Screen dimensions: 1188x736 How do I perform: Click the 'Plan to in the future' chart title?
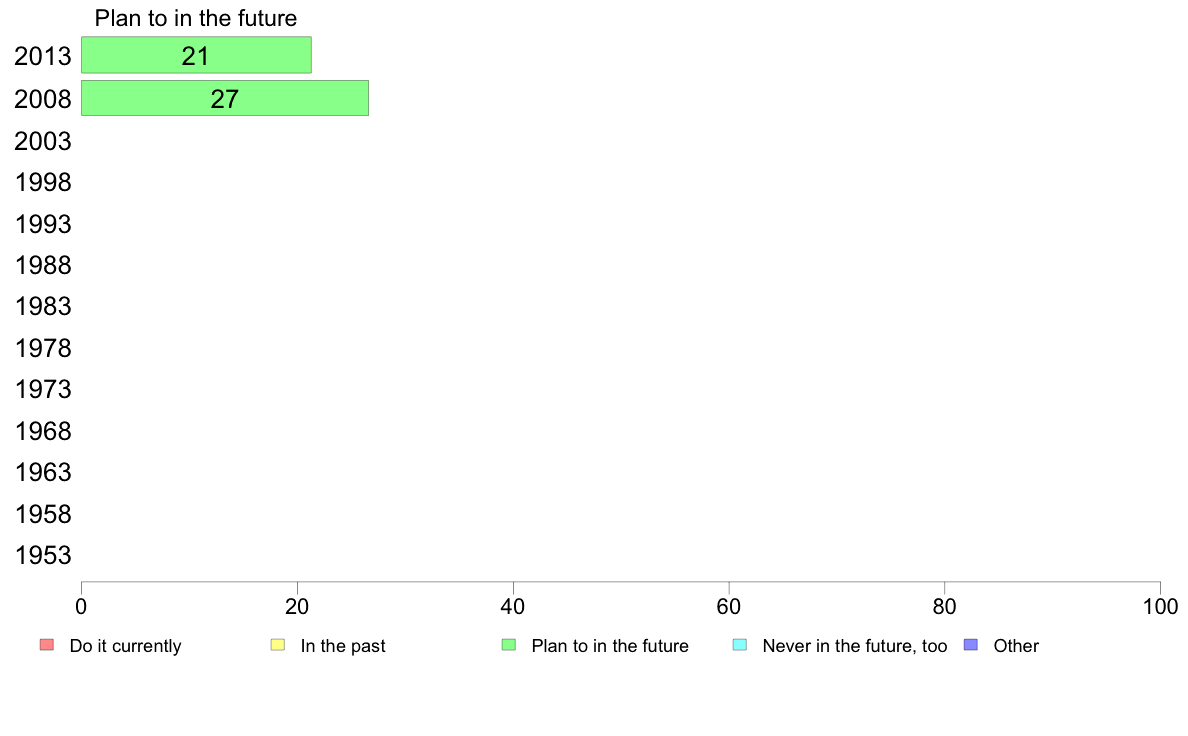coord(195,18)
